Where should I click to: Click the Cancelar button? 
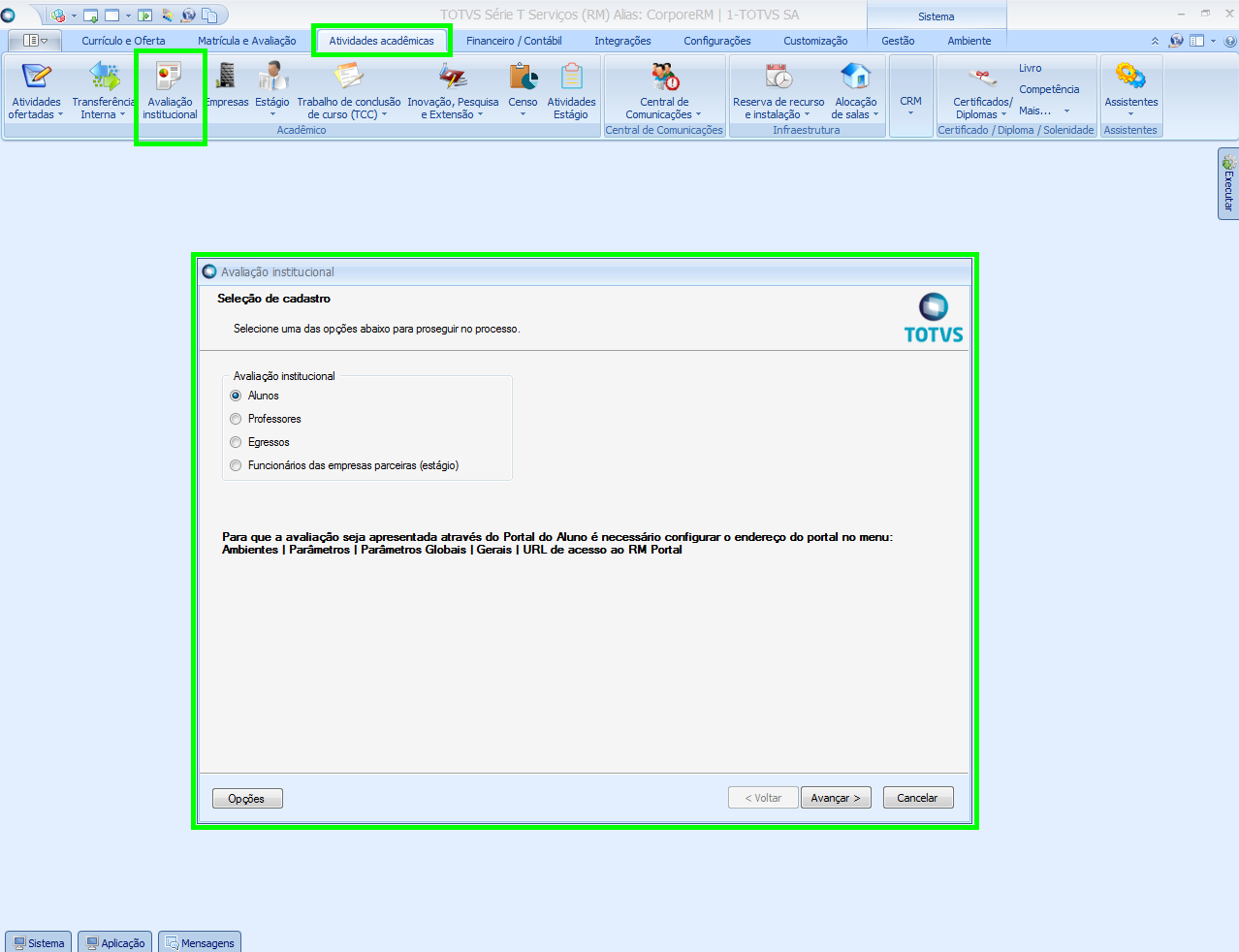click(x=917, y=798)
